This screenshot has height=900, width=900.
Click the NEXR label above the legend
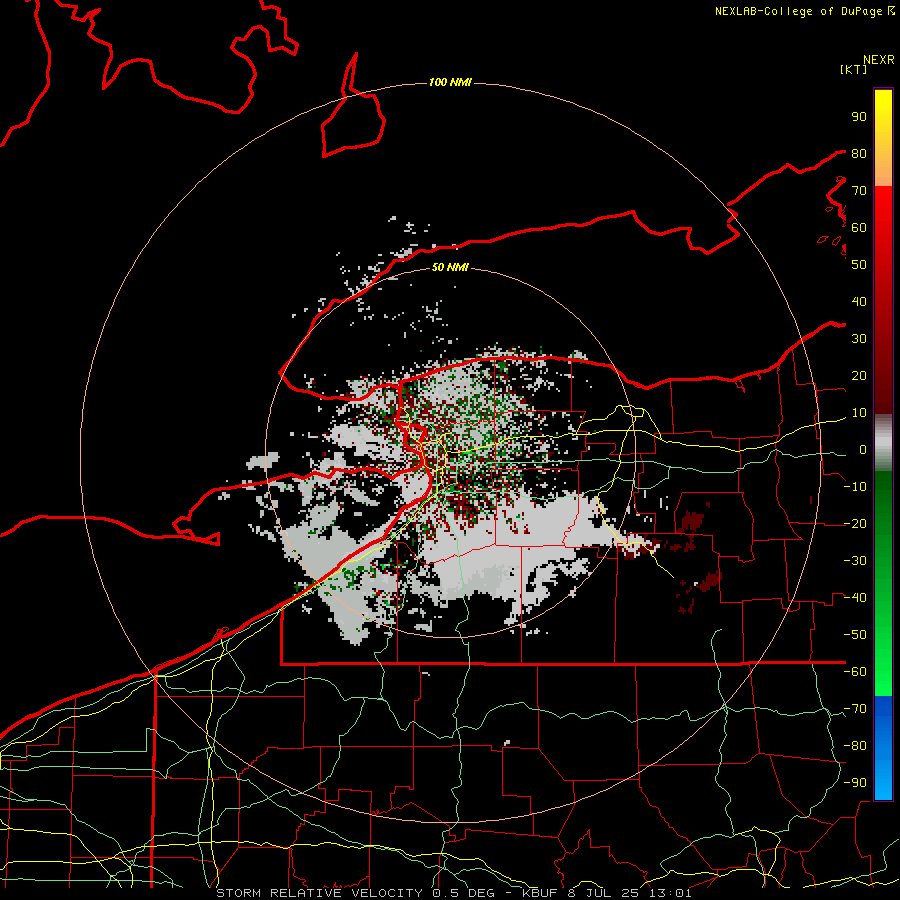pyautogui.click(x=879, y=60)
